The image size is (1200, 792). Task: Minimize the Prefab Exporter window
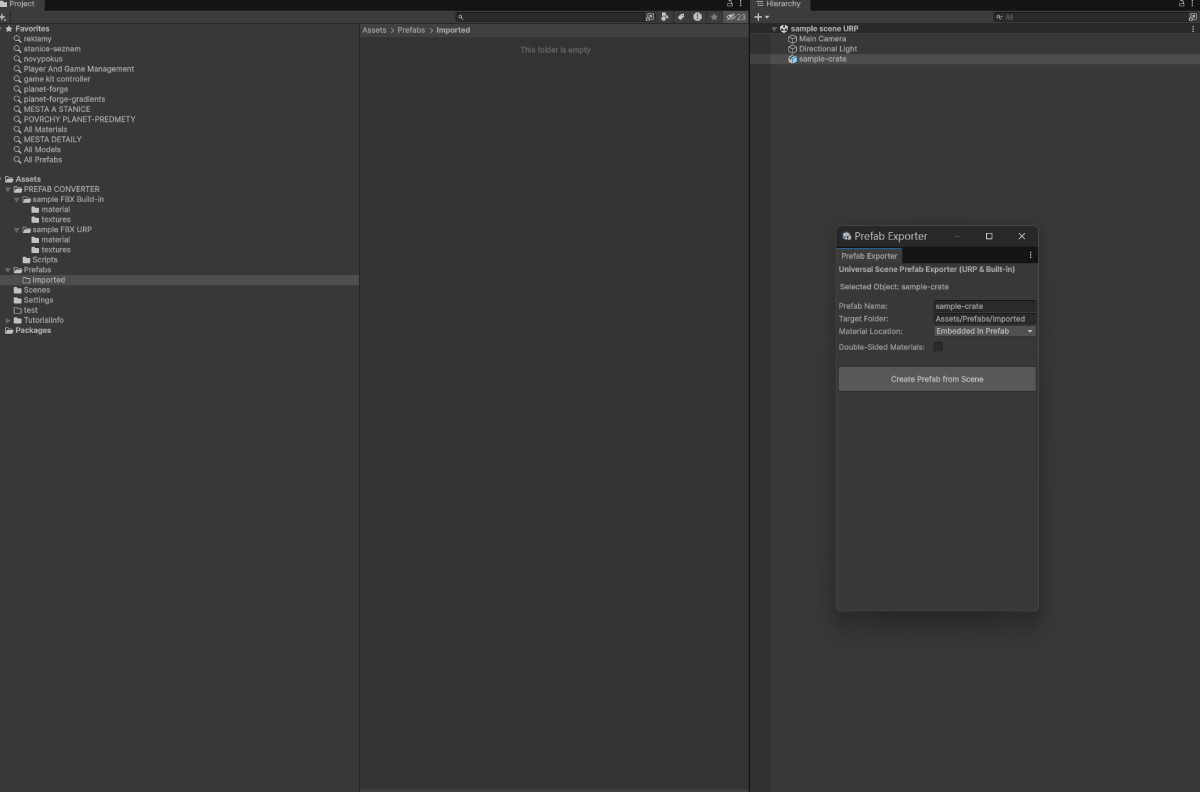957,236
